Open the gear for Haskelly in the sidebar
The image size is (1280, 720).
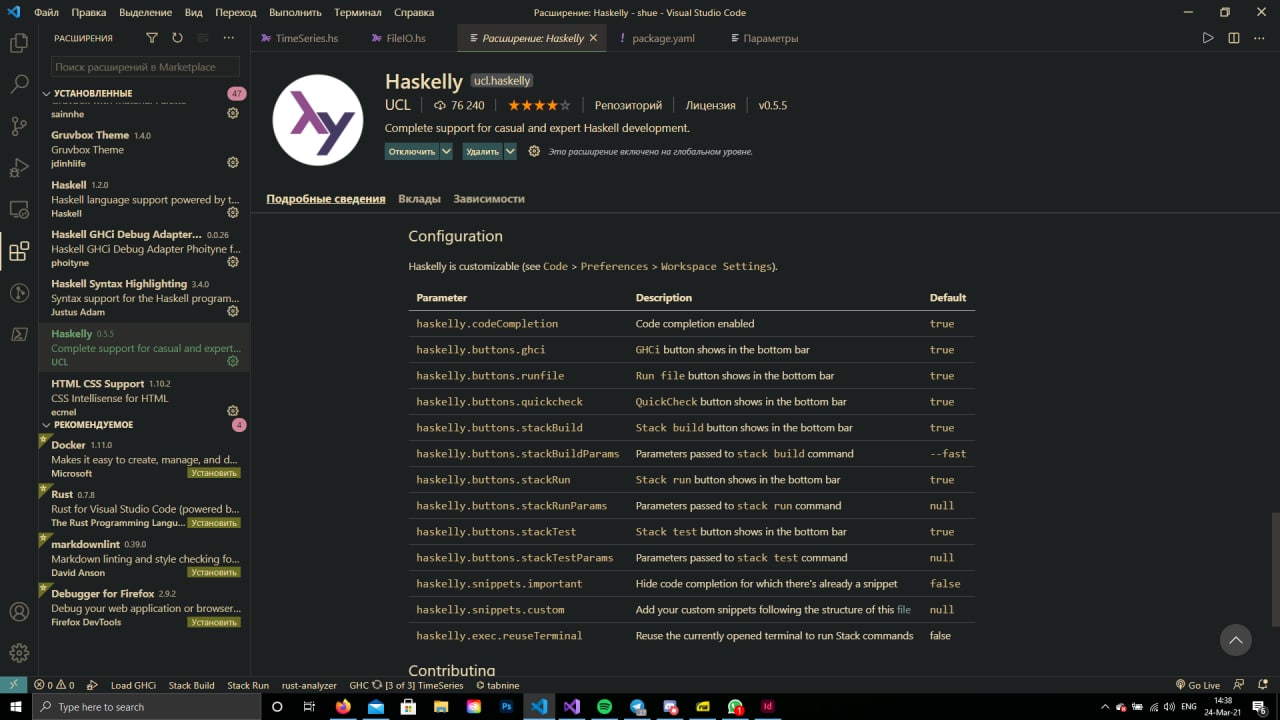point(233,362)
